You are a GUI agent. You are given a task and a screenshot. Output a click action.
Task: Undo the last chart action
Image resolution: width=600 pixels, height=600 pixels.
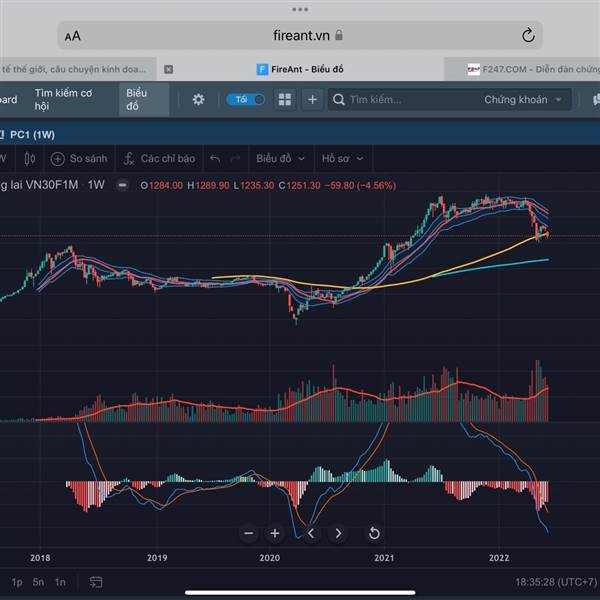[x=215, y=158]
